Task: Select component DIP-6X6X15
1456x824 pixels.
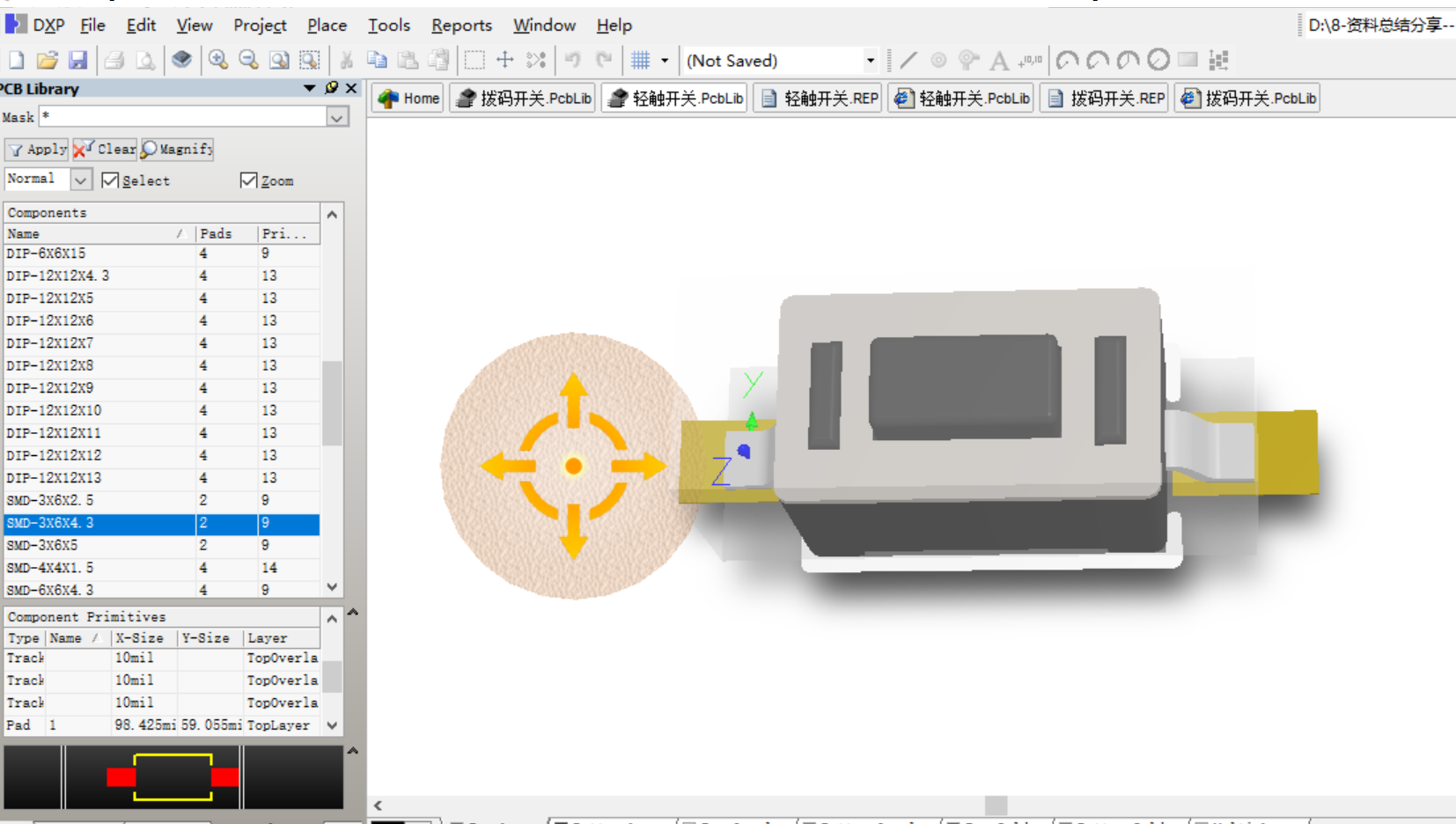Action: pos(162,254)
